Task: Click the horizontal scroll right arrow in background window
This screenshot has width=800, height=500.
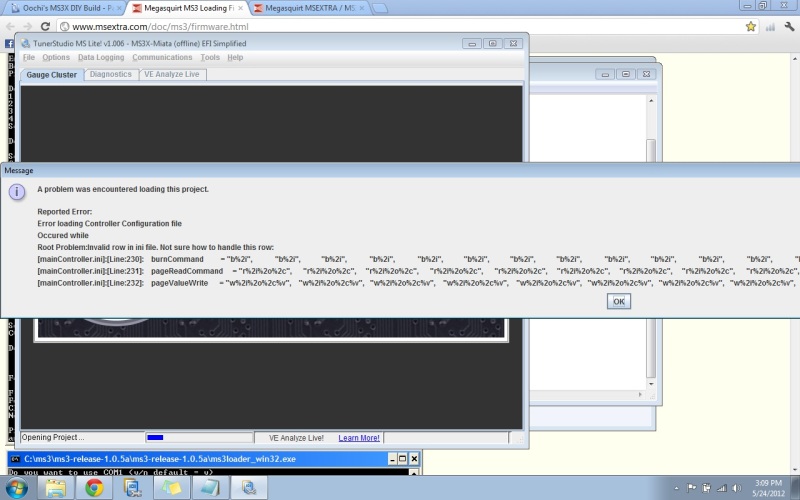Action: click(x=640, y=394)
